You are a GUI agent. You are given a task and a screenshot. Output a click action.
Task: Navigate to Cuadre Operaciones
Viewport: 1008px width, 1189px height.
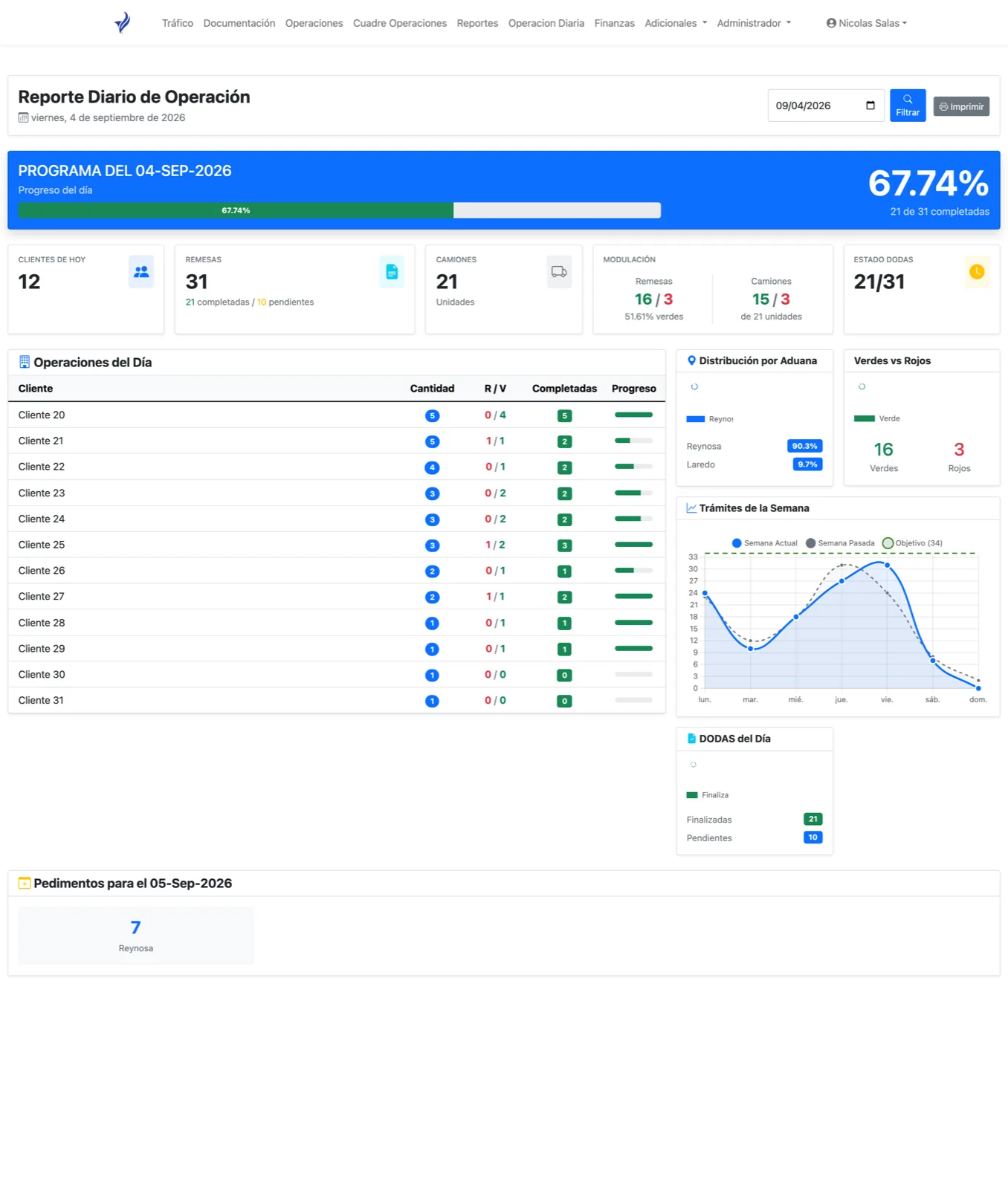[x=400, y=23]
